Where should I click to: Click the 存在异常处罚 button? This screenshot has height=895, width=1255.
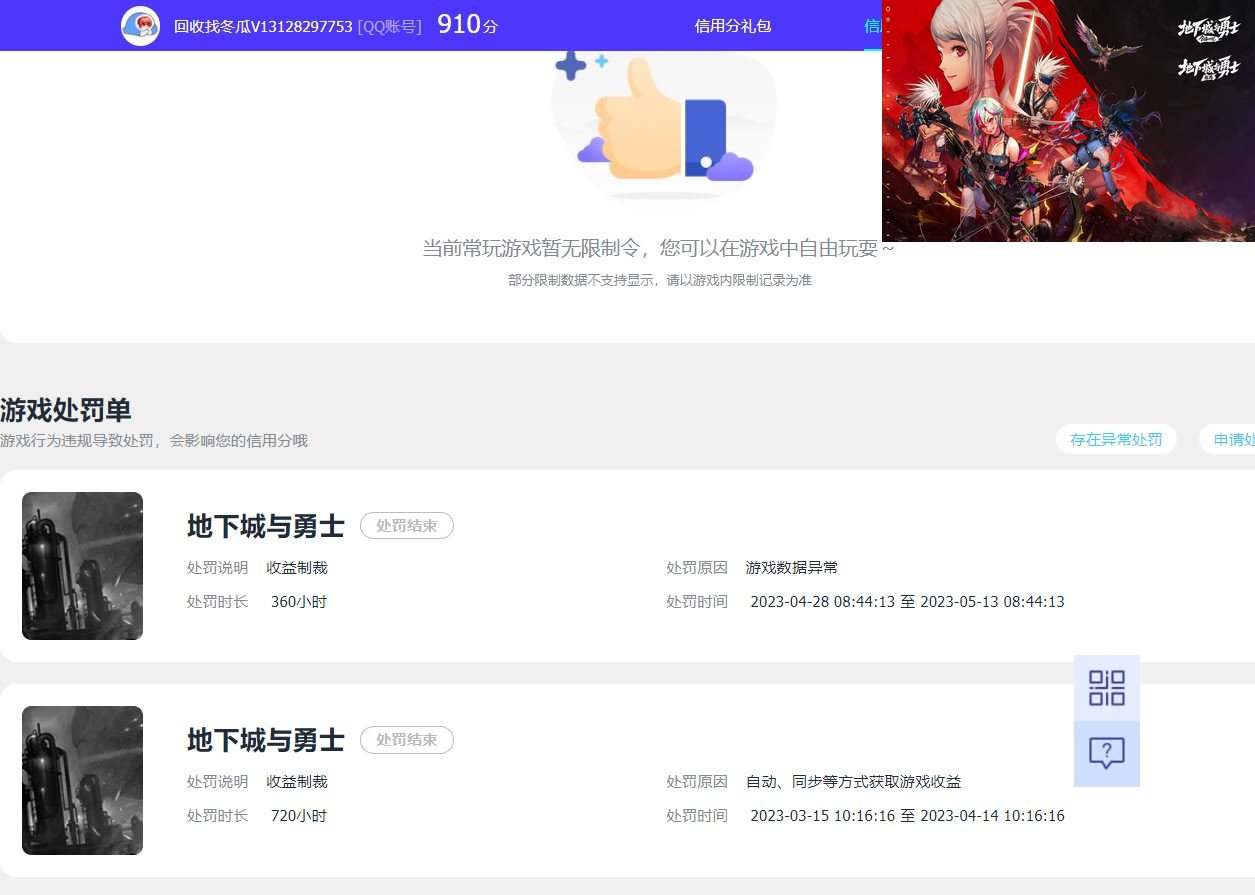tap(1116, 439)
